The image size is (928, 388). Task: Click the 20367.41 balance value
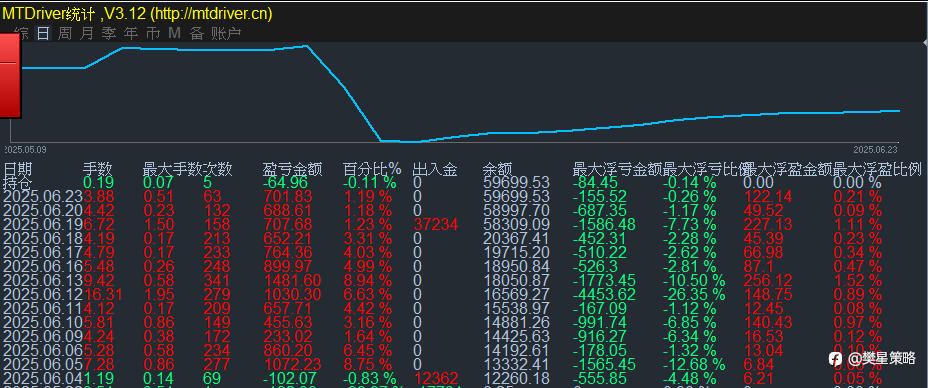pos(517,238)
